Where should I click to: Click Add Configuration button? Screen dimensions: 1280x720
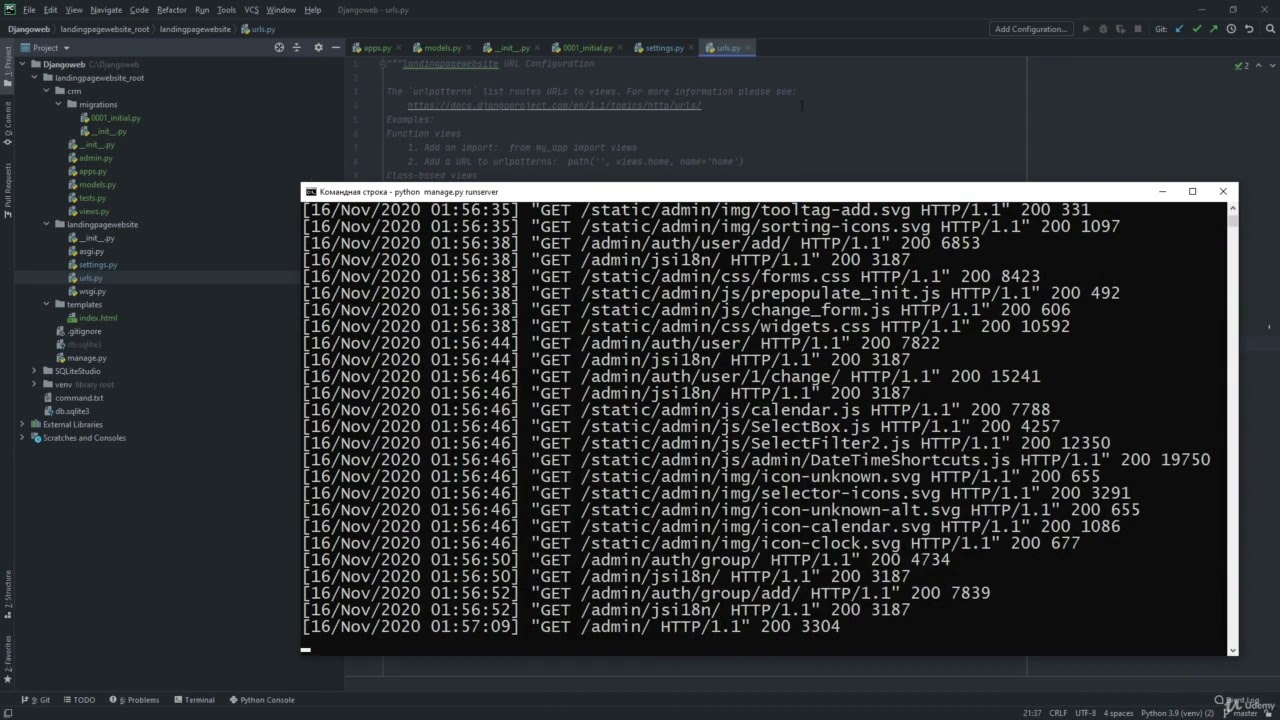1031,29
